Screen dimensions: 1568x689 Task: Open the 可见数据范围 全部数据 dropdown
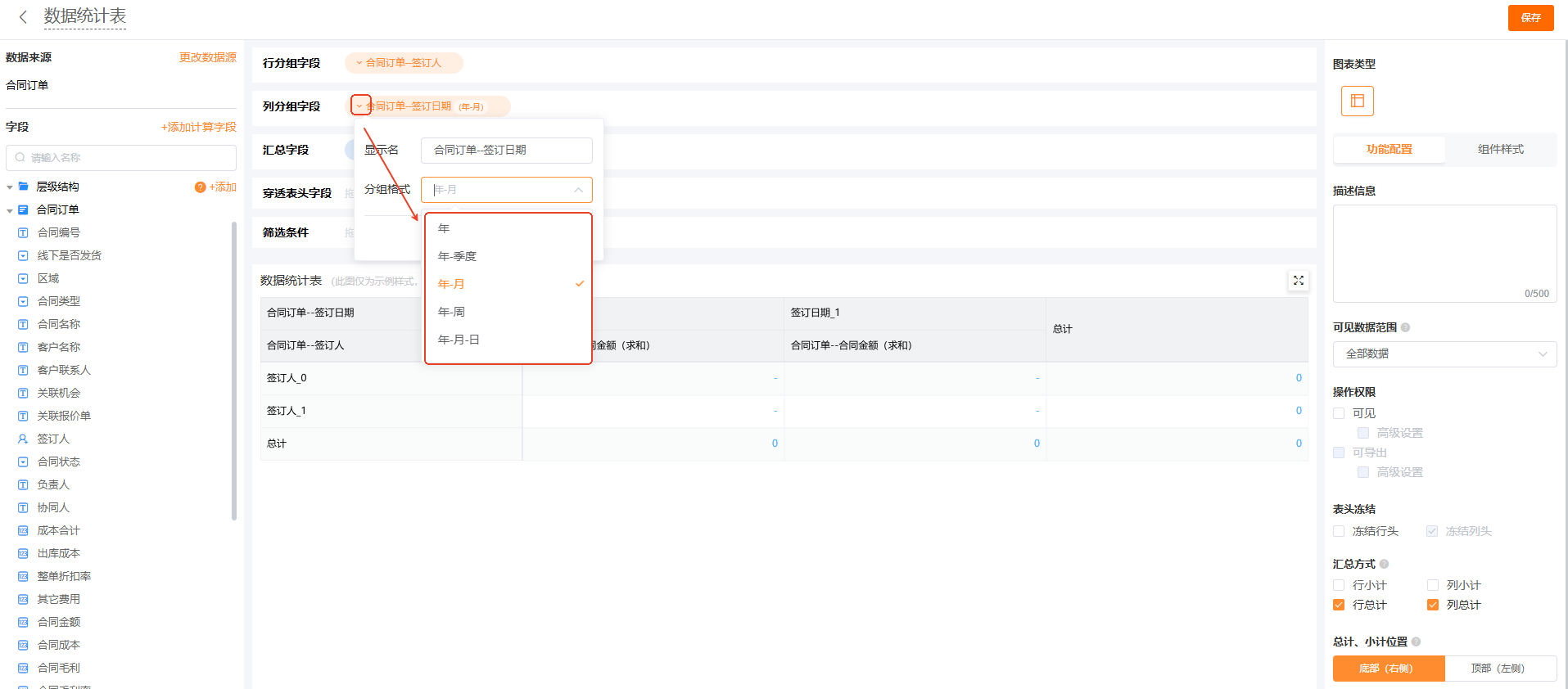point(1444,354)
